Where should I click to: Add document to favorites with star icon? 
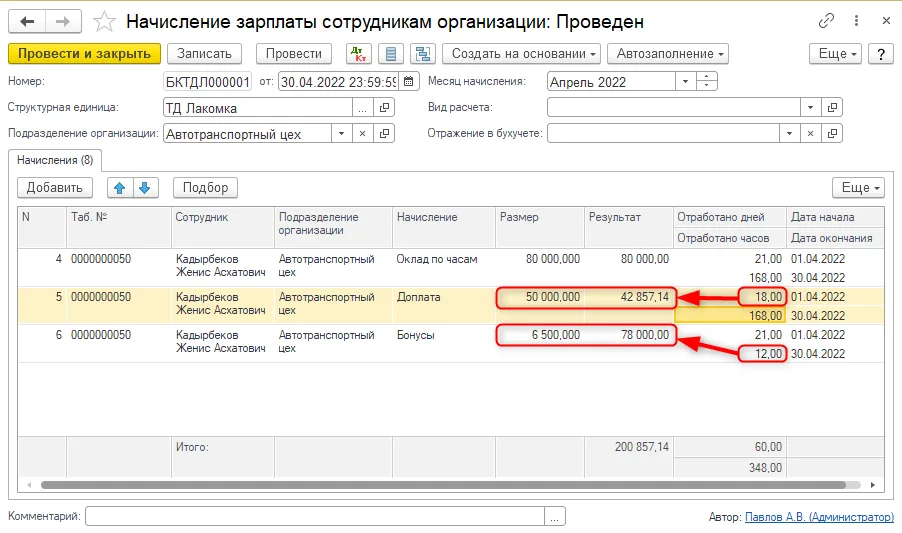pos(104,22)
